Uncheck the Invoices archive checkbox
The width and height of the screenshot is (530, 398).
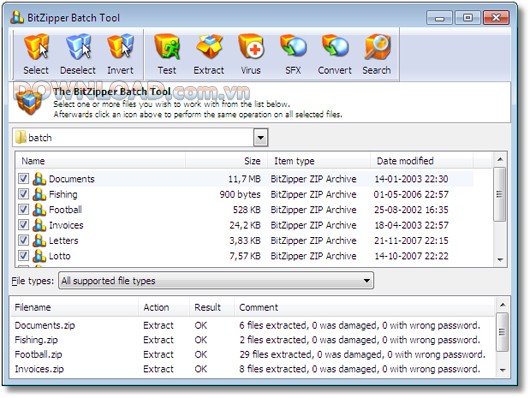pyautogui.click(x=23, y=225)
